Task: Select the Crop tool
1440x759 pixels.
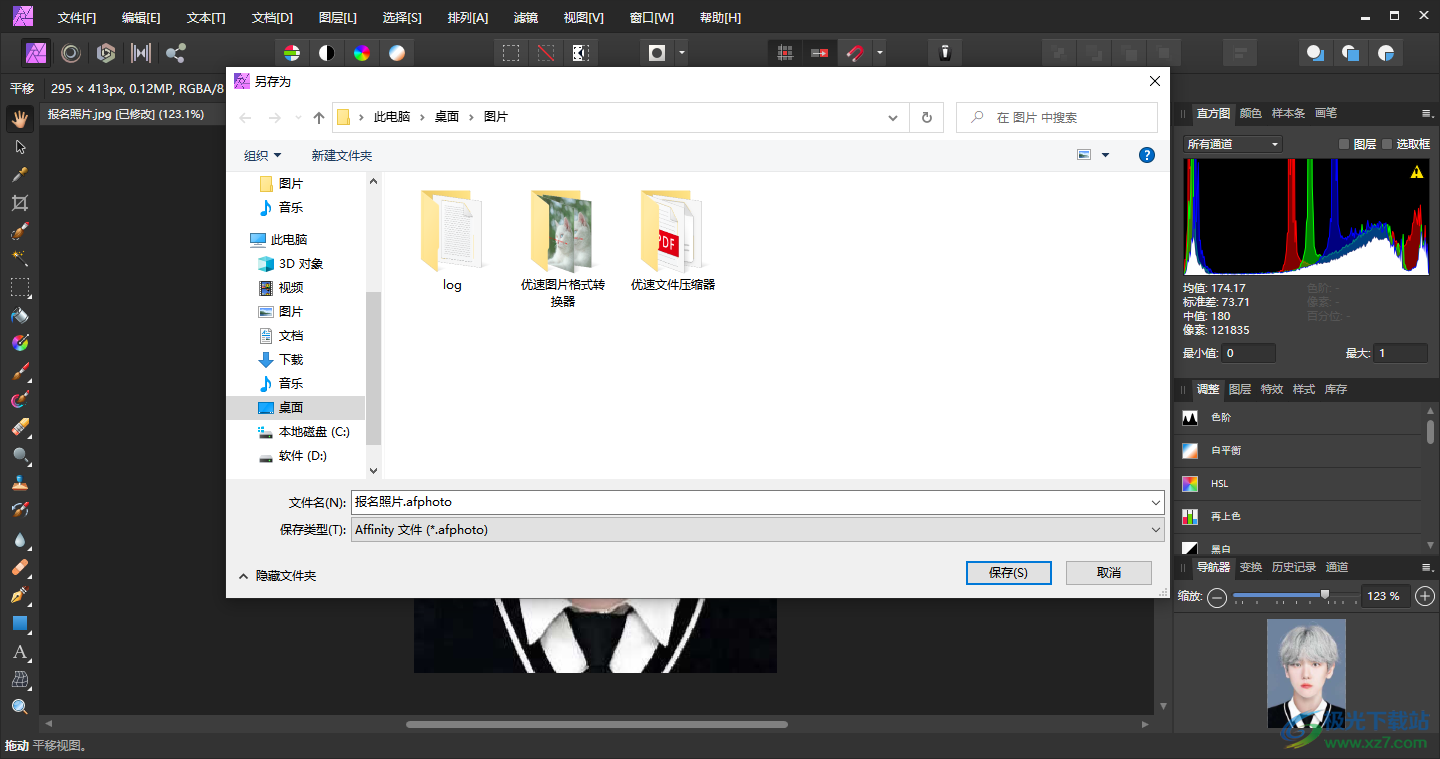Action: tap(19, 203)
